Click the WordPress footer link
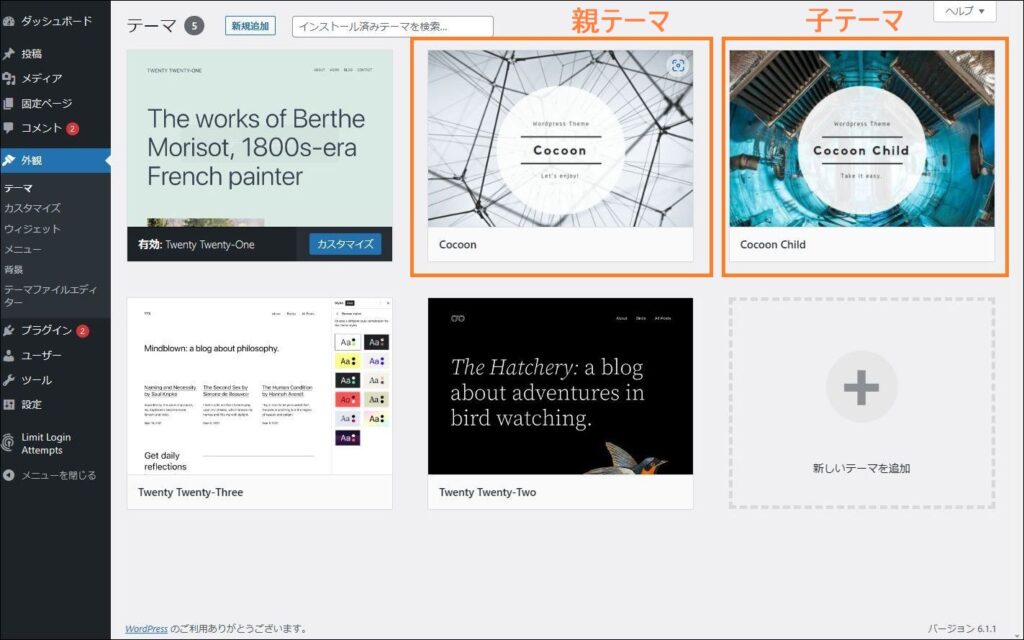1024x640 pixels. (x=146, y=628)
